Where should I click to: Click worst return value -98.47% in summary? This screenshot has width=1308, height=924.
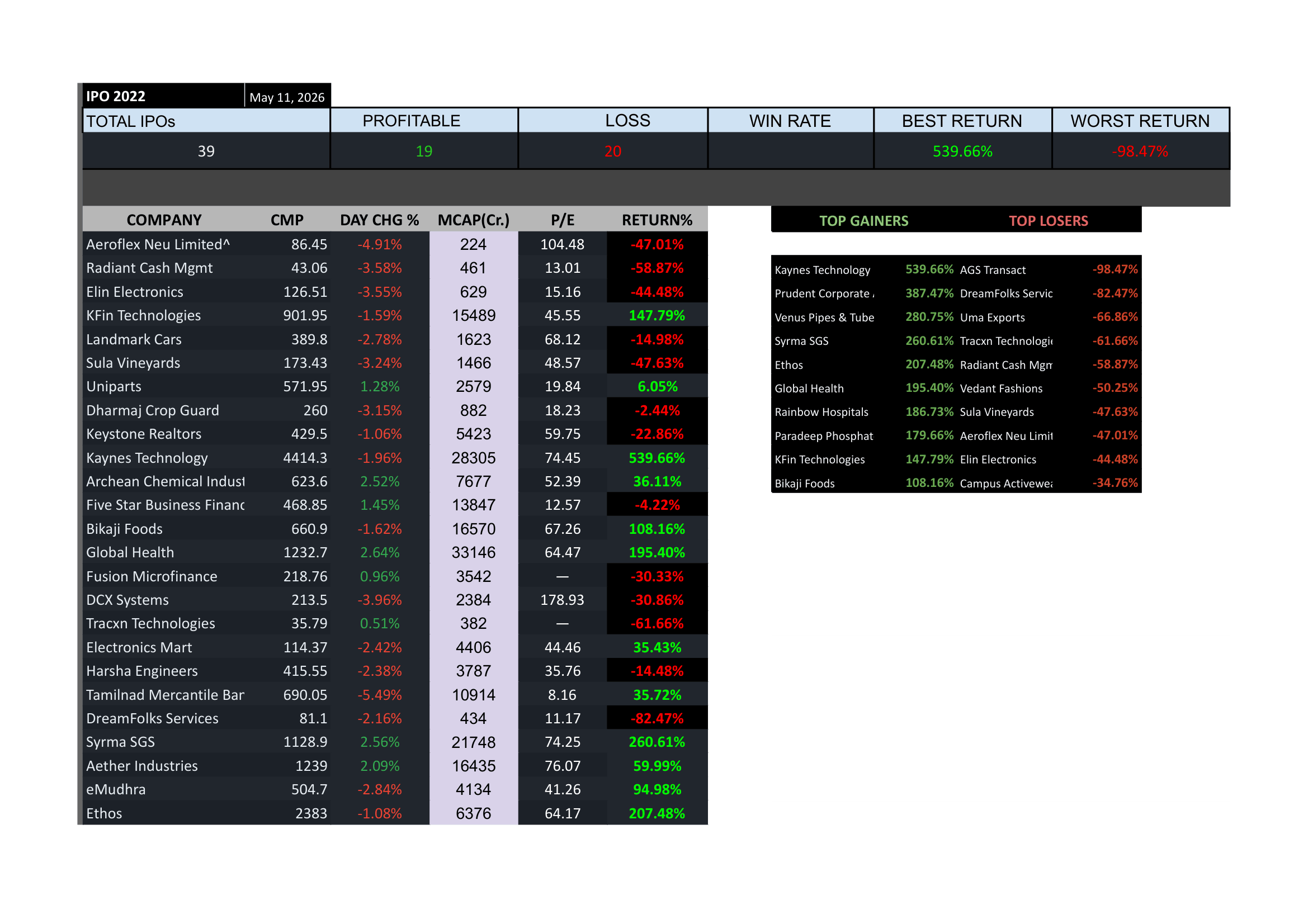[1140, 151]
